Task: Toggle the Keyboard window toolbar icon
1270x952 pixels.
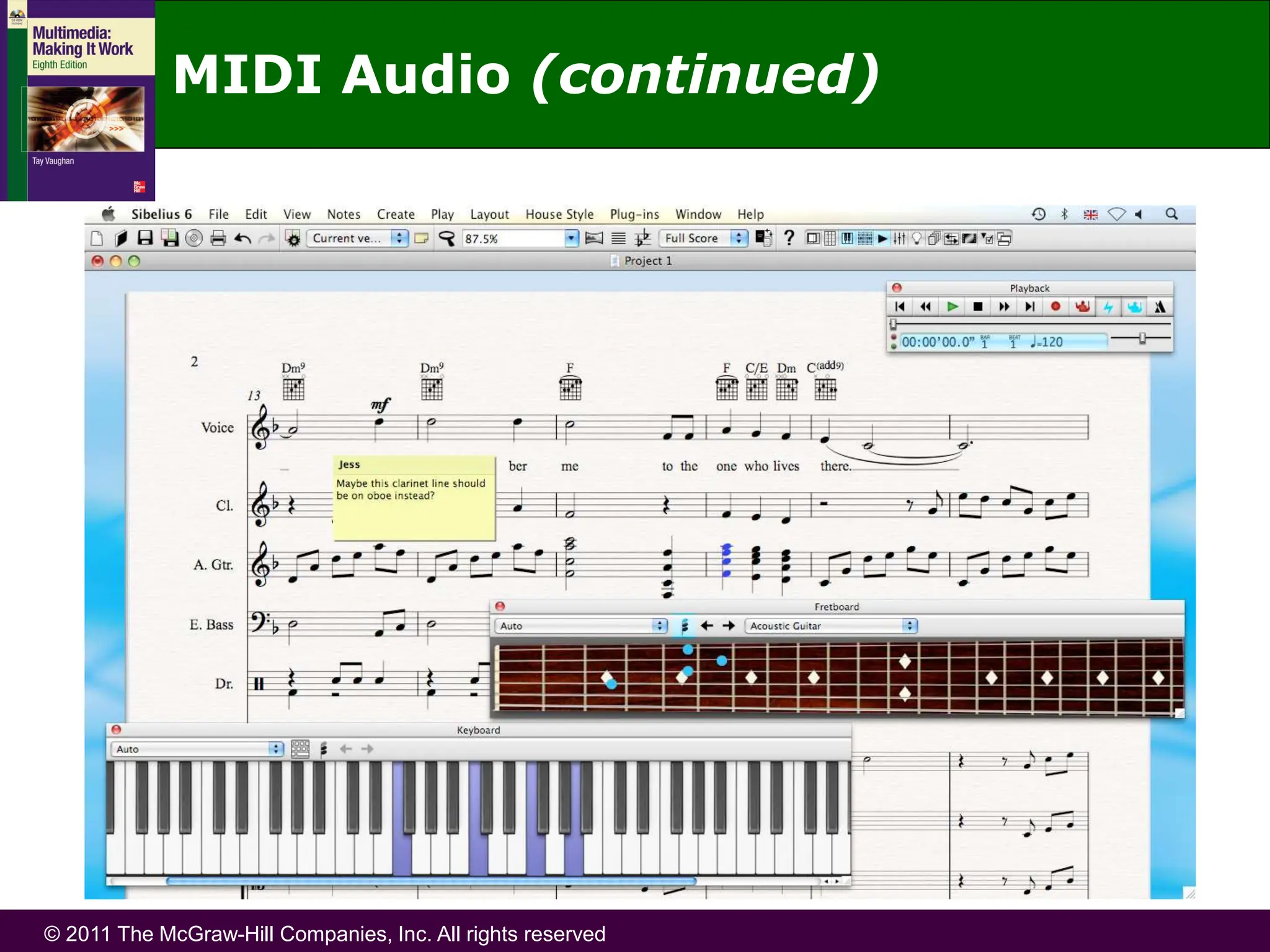Action: point(847,239)
